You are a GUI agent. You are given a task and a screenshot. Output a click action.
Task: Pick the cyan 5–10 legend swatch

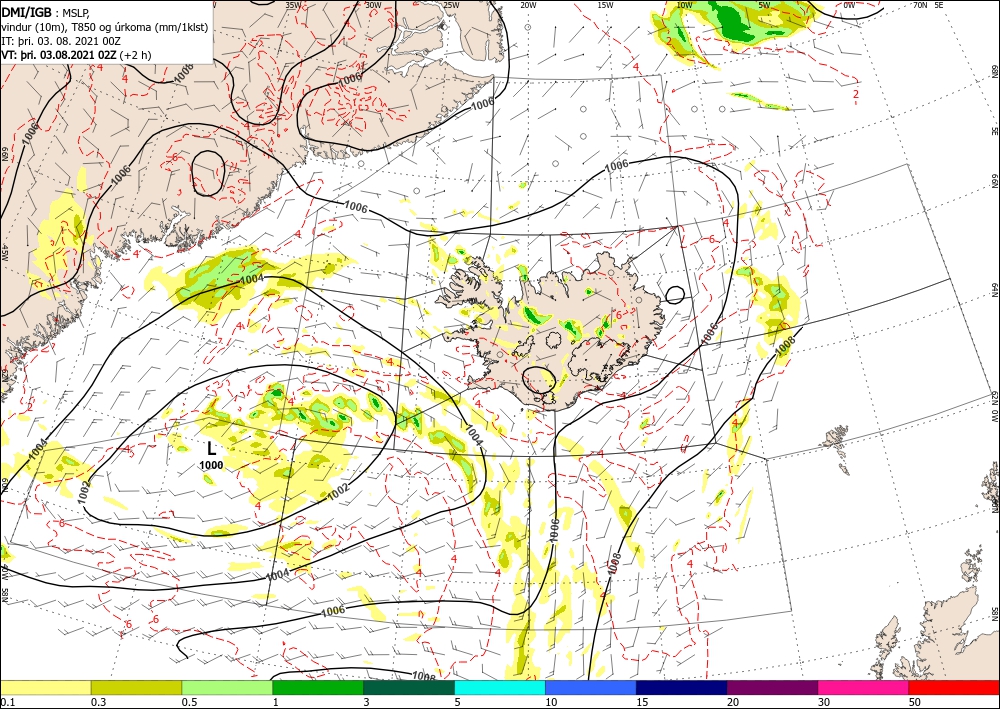tap(500, 688)
